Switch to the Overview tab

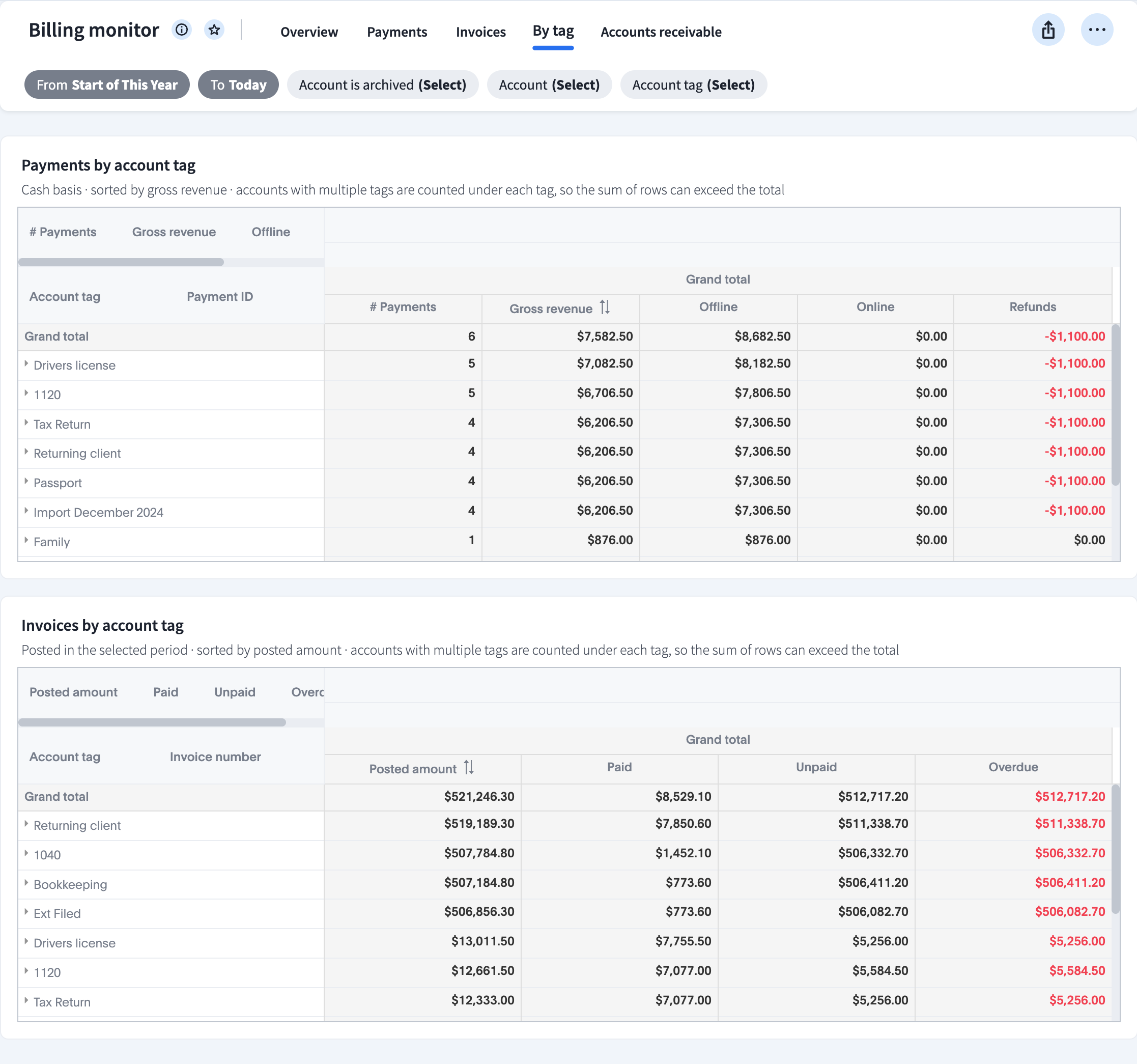click(309, 32)
